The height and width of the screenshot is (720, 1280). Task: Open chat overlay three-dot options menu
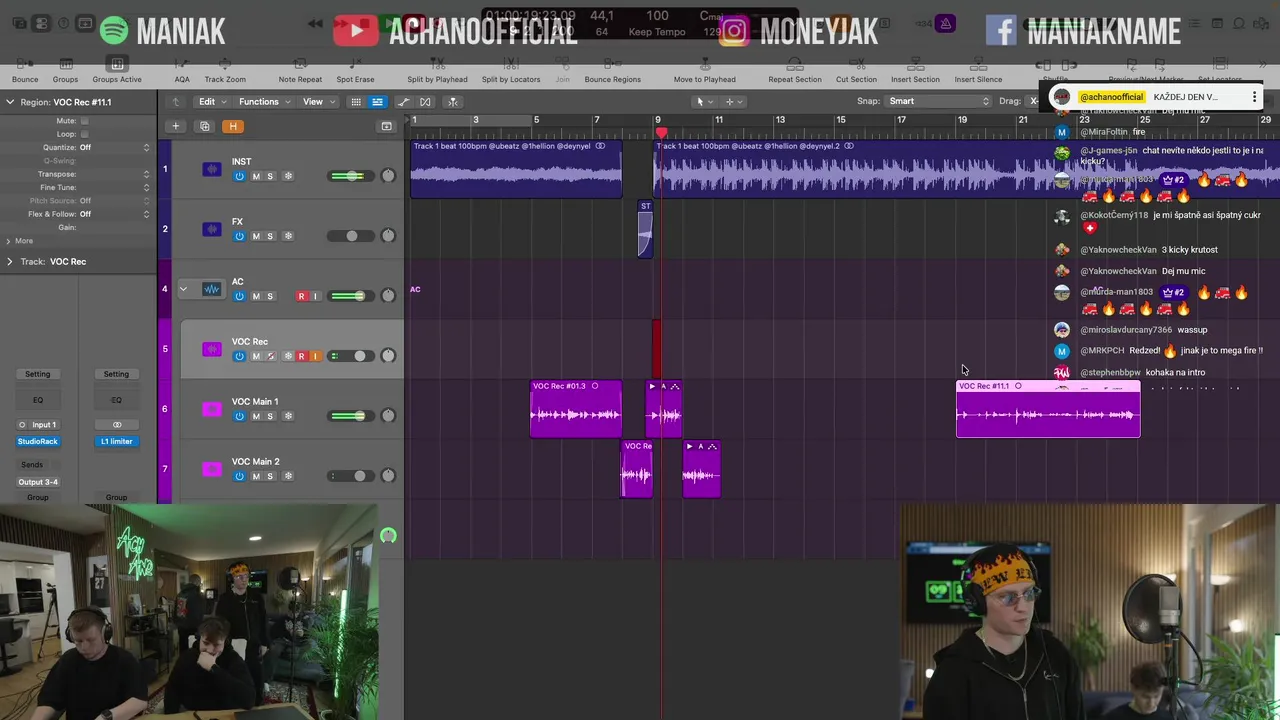(1254, 97)
